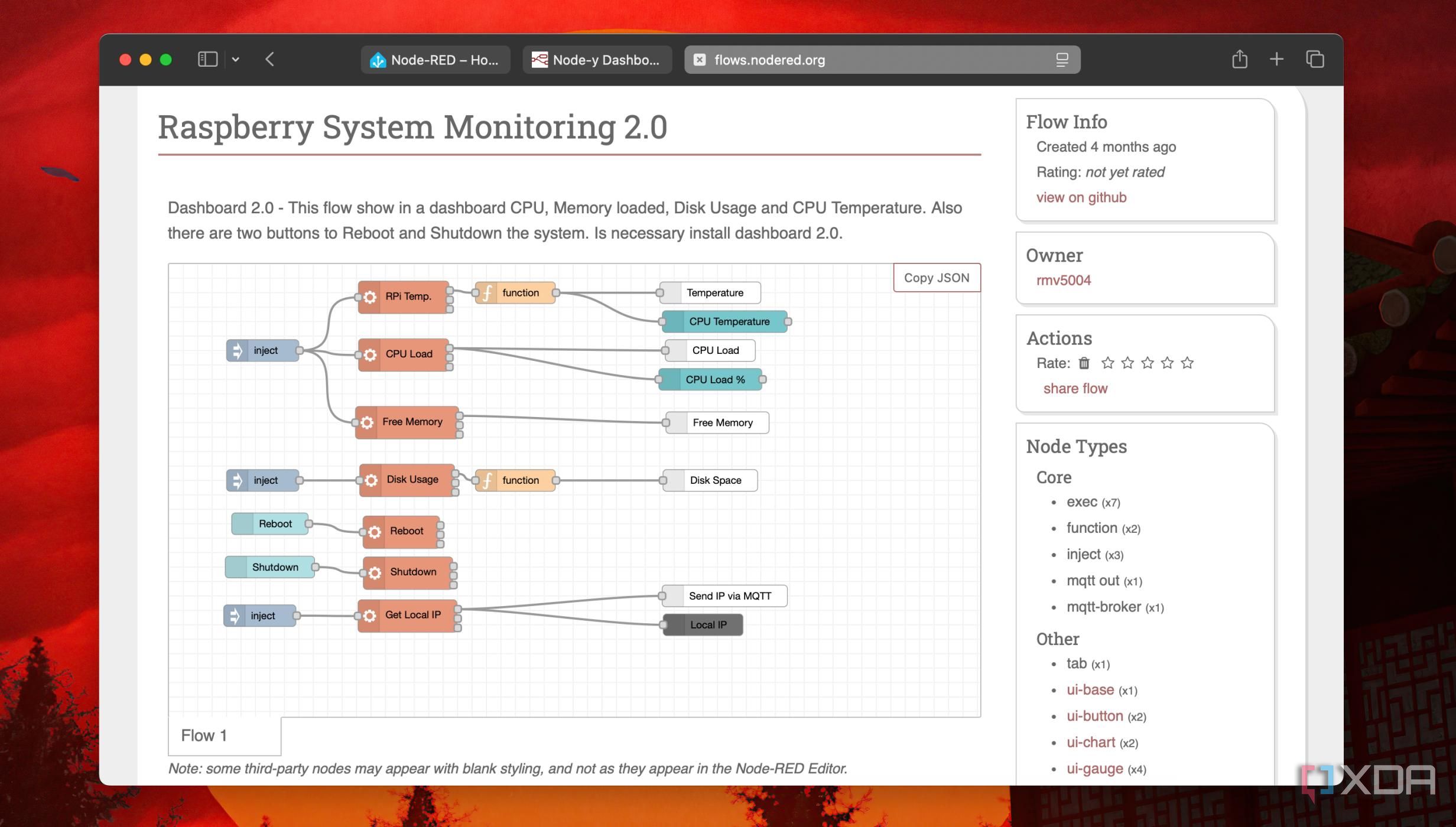Switch to the Node-RED – Ho... tab
The width and height of the screenshot is (1456, 827).
[435, 60]
